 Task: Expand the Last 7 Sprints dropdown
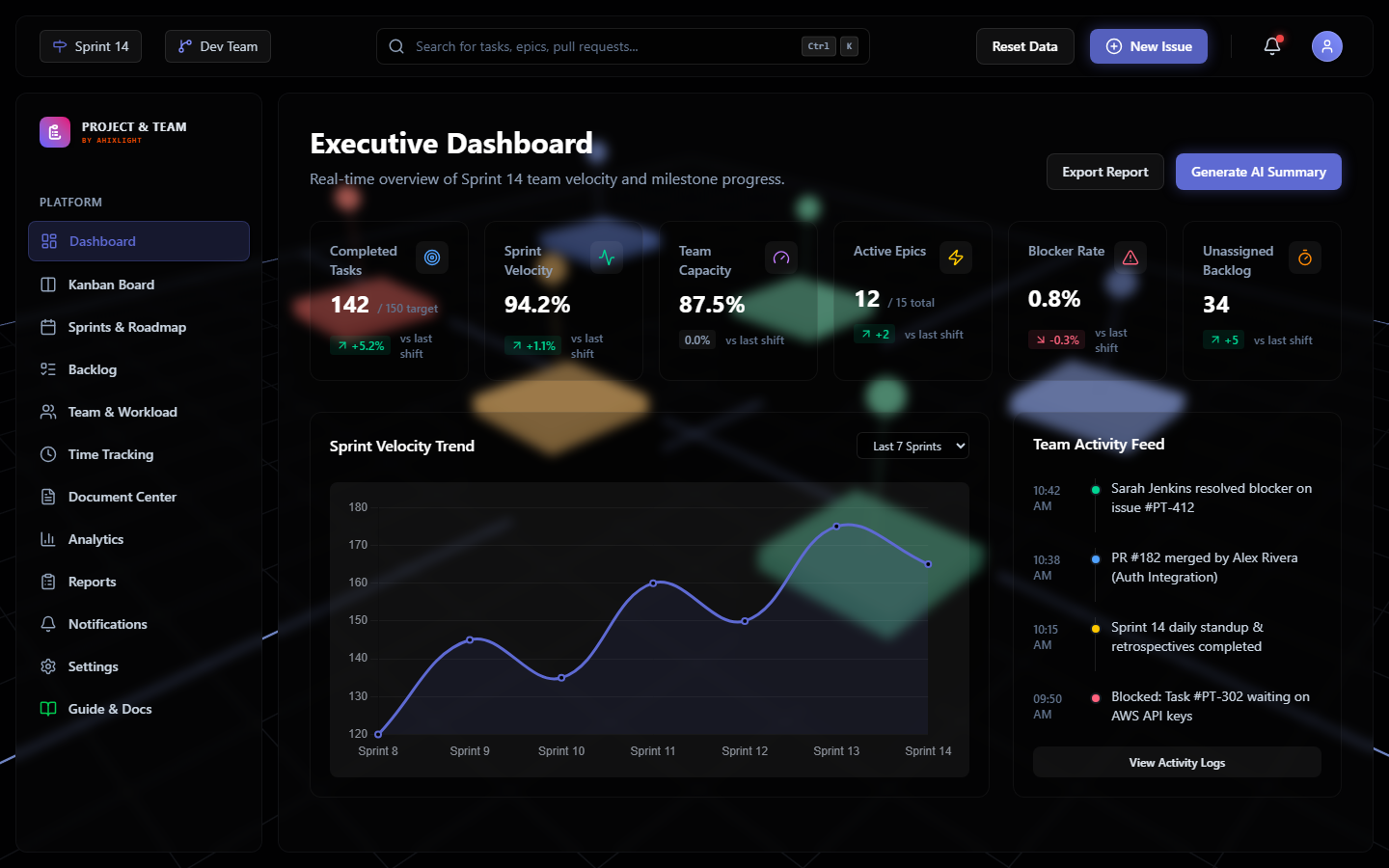pos(912,446)
